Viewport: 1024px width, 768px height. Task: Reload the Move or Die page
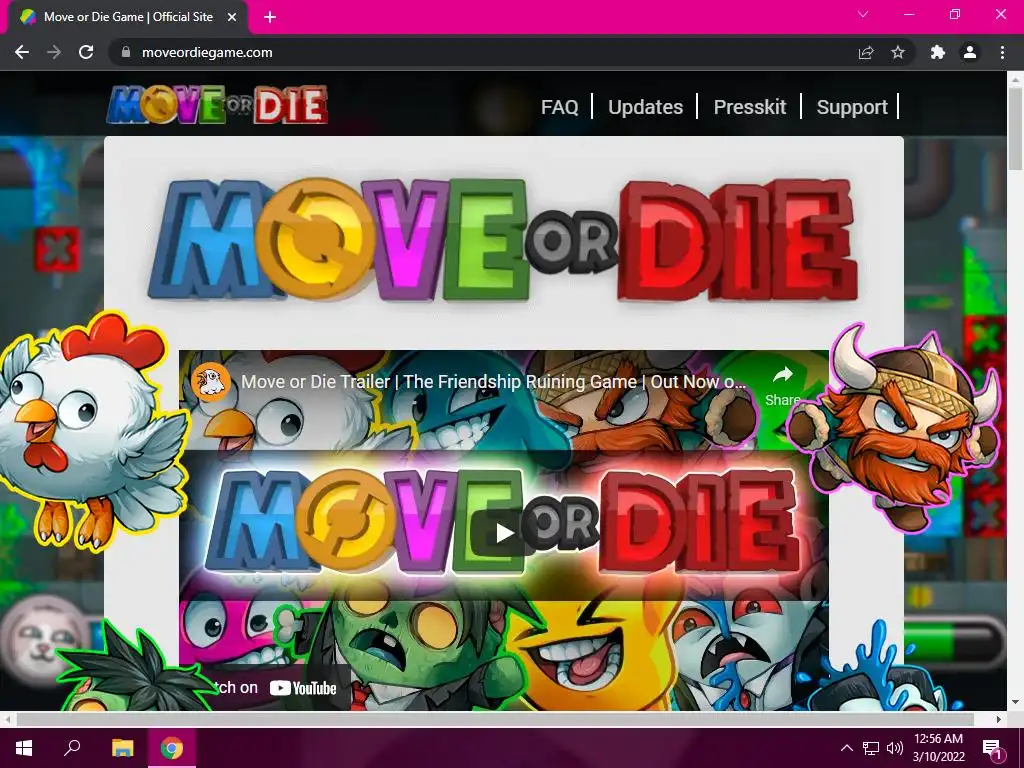(86, 52)
